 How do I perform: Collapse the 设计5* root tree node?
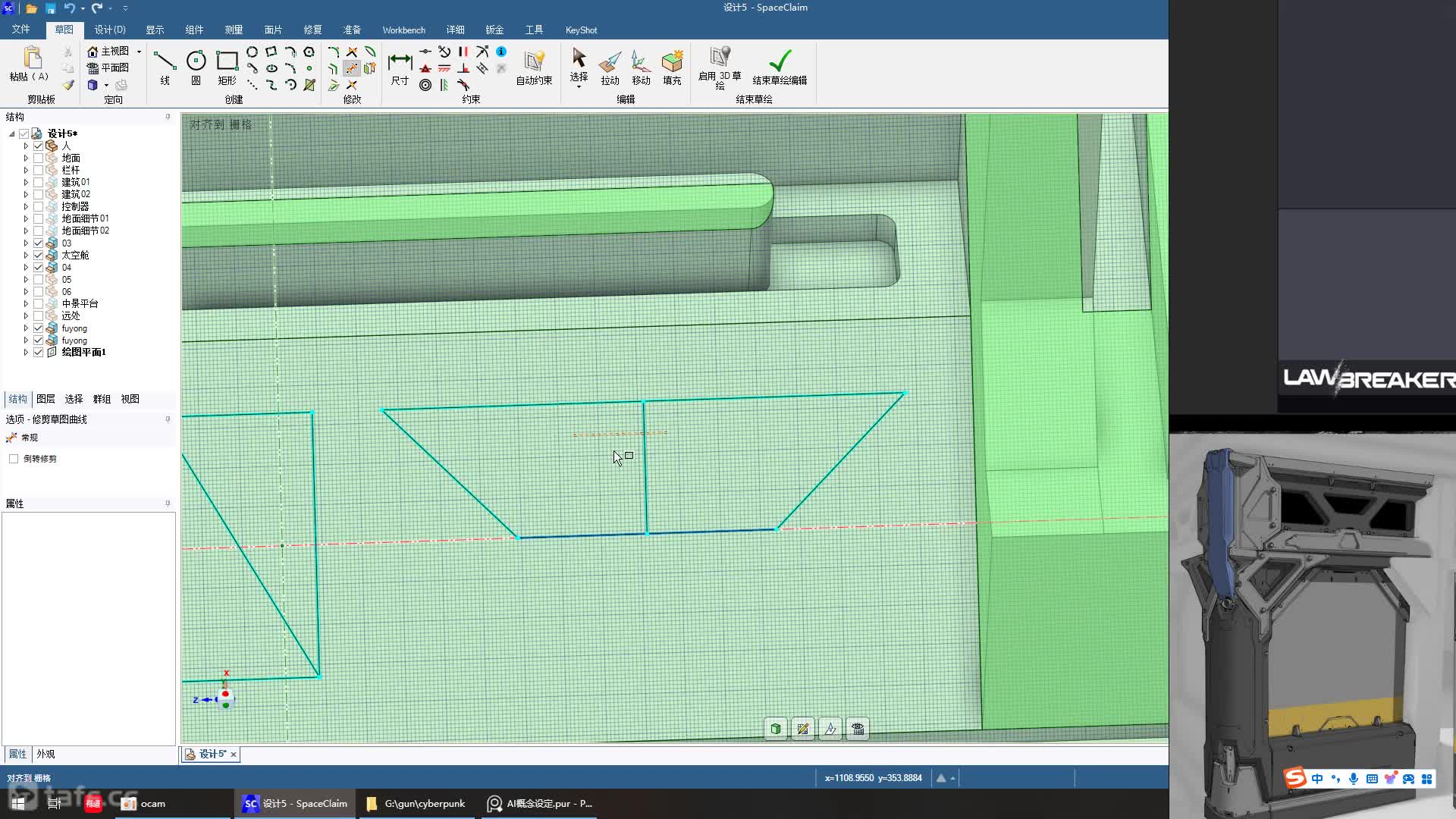[12, 133]
